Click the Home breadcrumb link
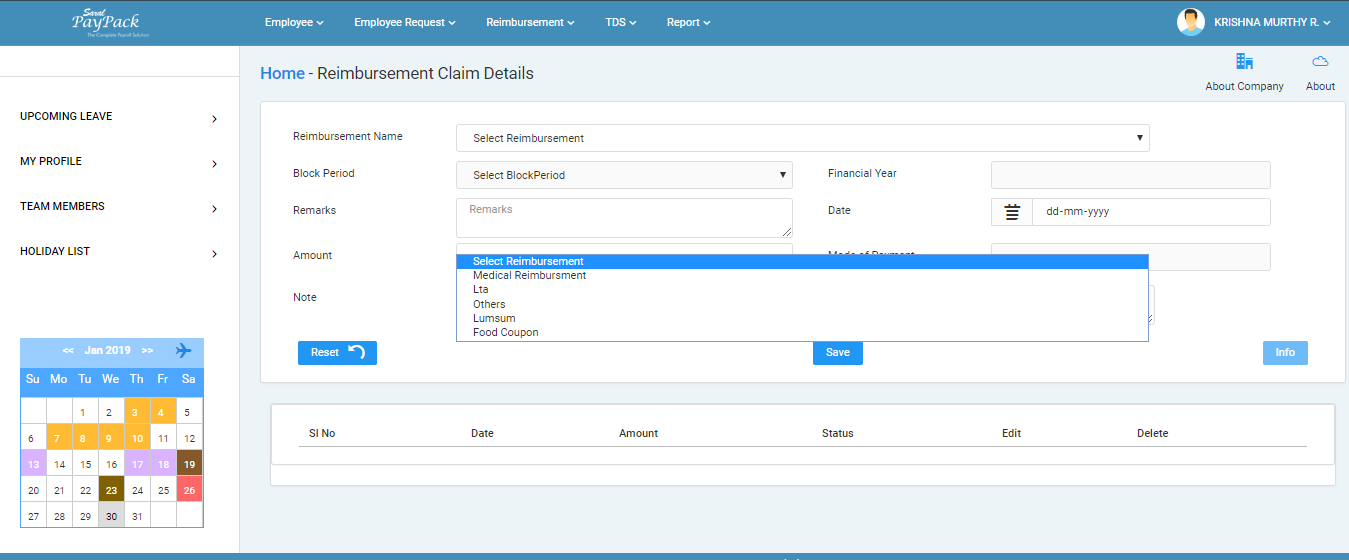1349x560 pixels. pos(282,73)
